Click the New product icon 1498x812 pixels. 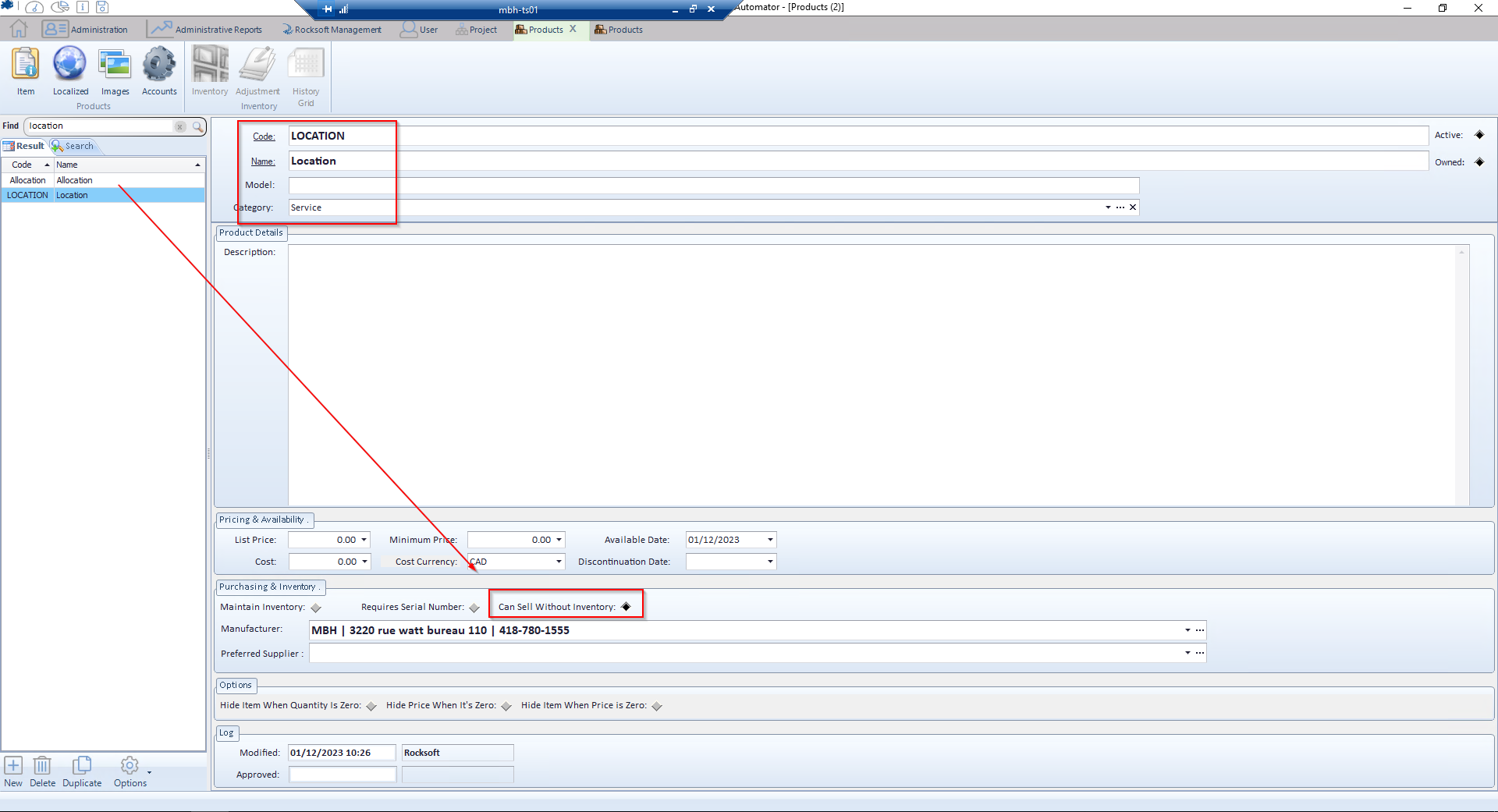[13, 766]
